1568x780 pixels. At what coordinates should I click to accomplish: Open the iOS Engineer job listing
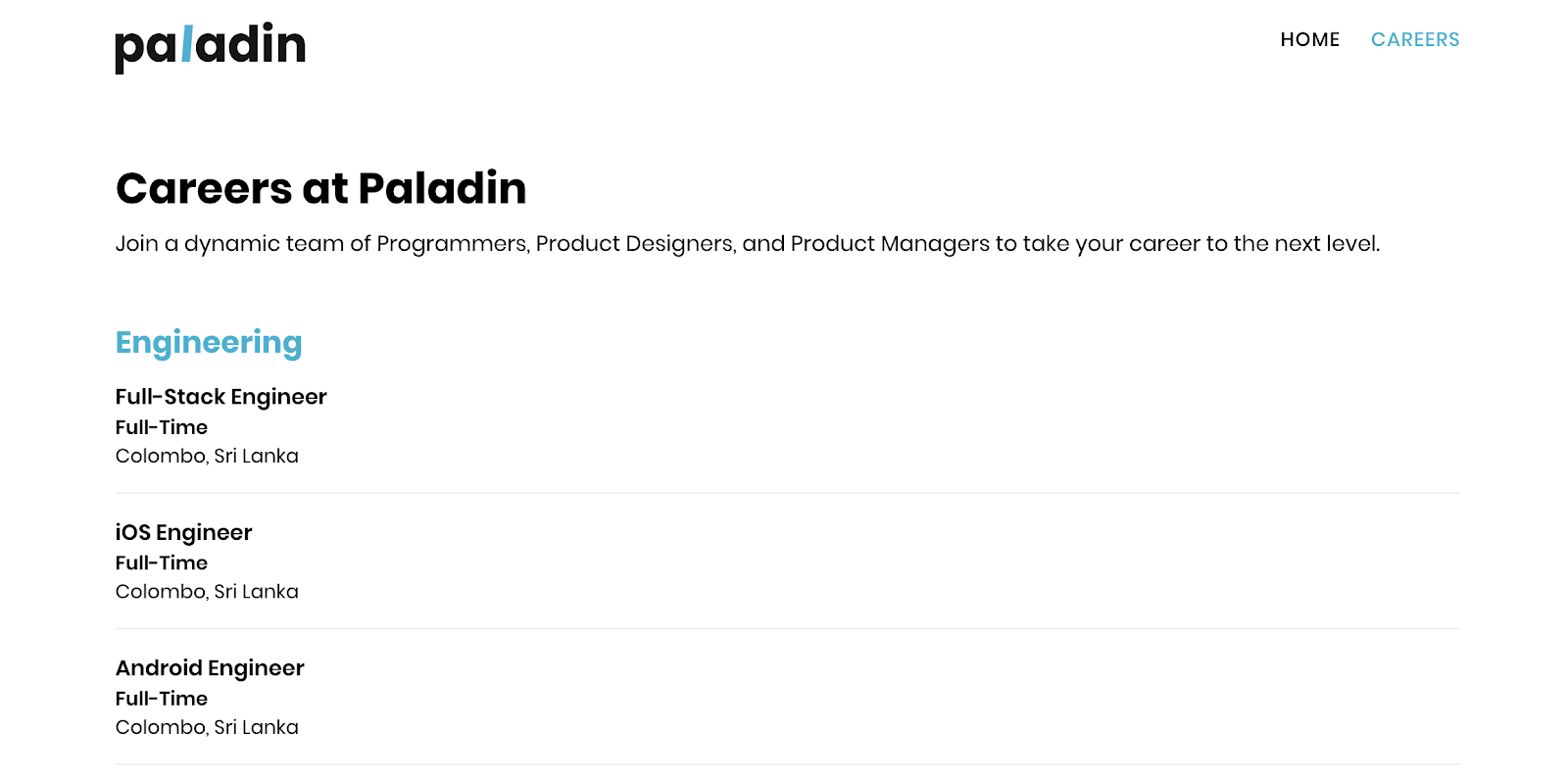(x=183, y=532)
